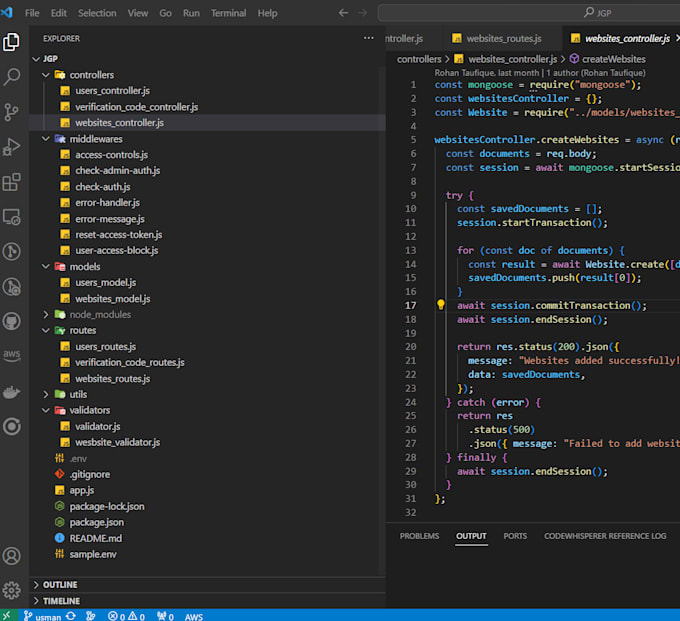680x621 pixels.
Task: Click the synchronize changes icon in status bar
Action: pyautogui.click(x=71, y=616)
